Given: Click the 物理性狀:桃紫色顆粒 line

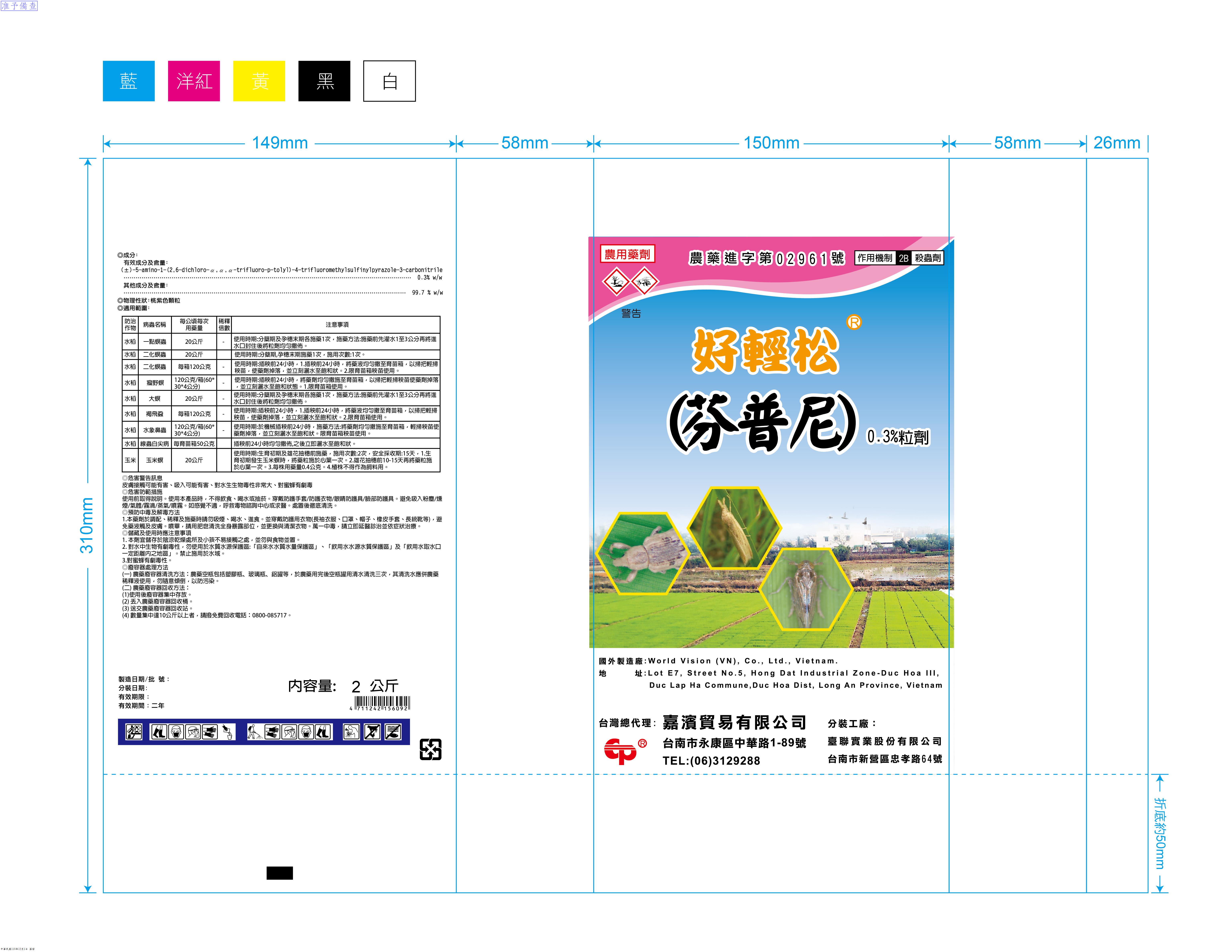Looking at the screenshot, I should click(149, 301).
